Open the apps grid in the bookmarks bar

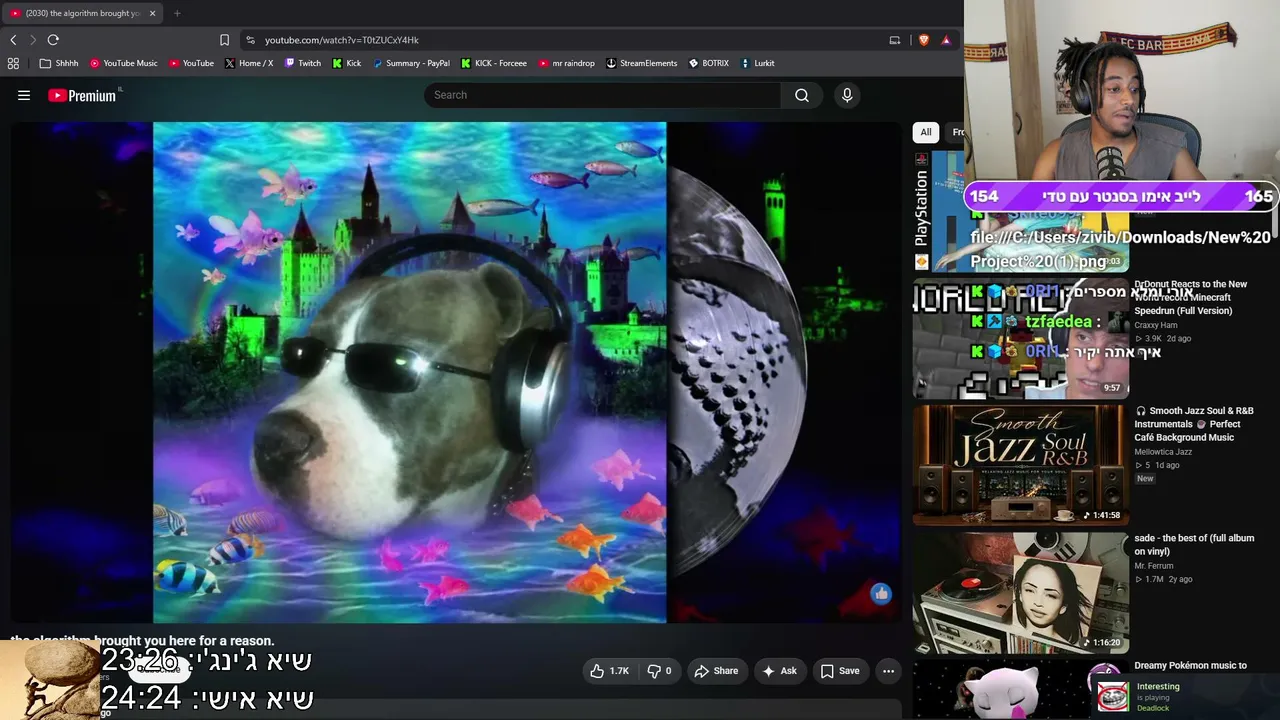click(x=13, y=63)
